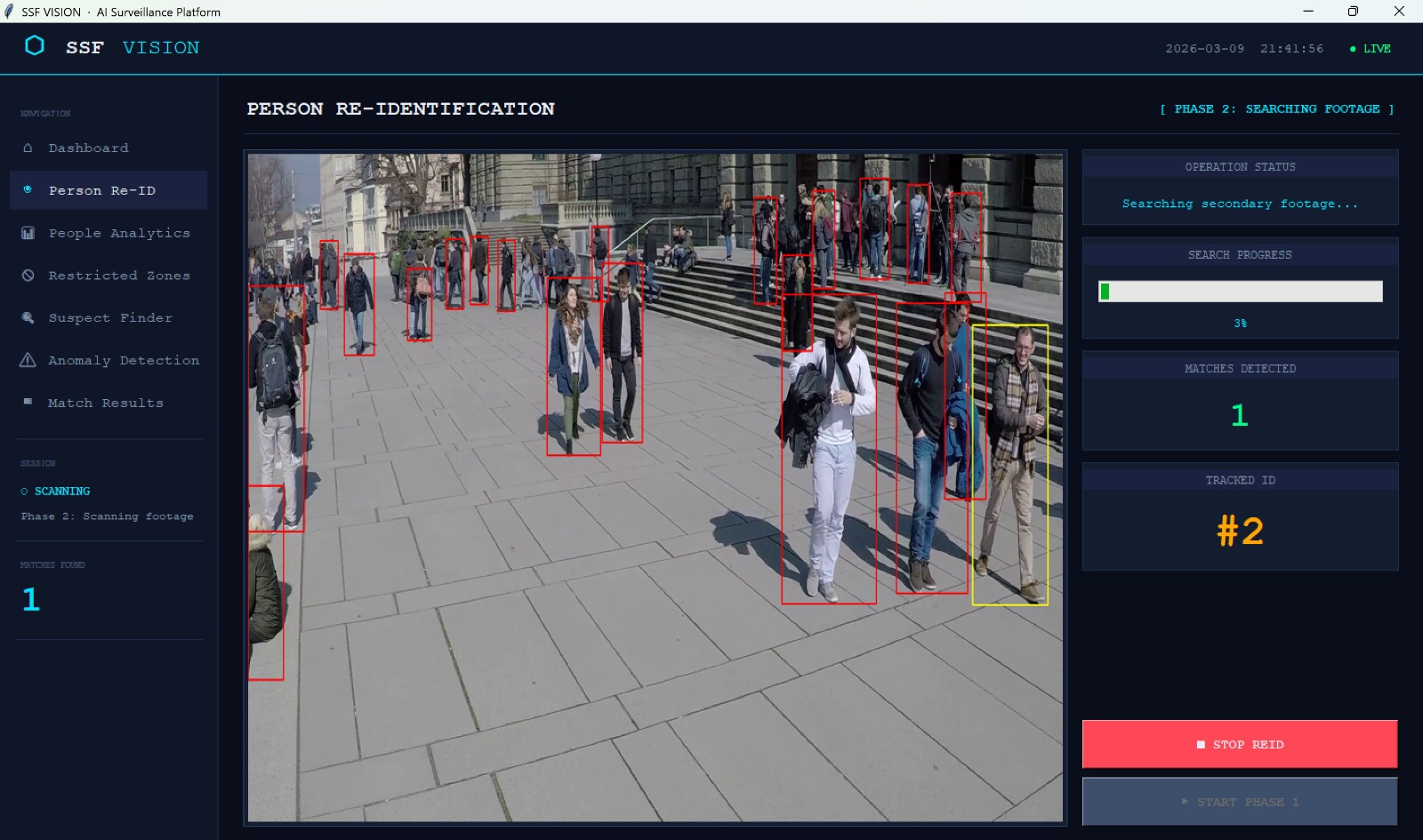Click the START PHASE 1 button
Screen dimensions: 1423x840
[x=1239, y=801]
